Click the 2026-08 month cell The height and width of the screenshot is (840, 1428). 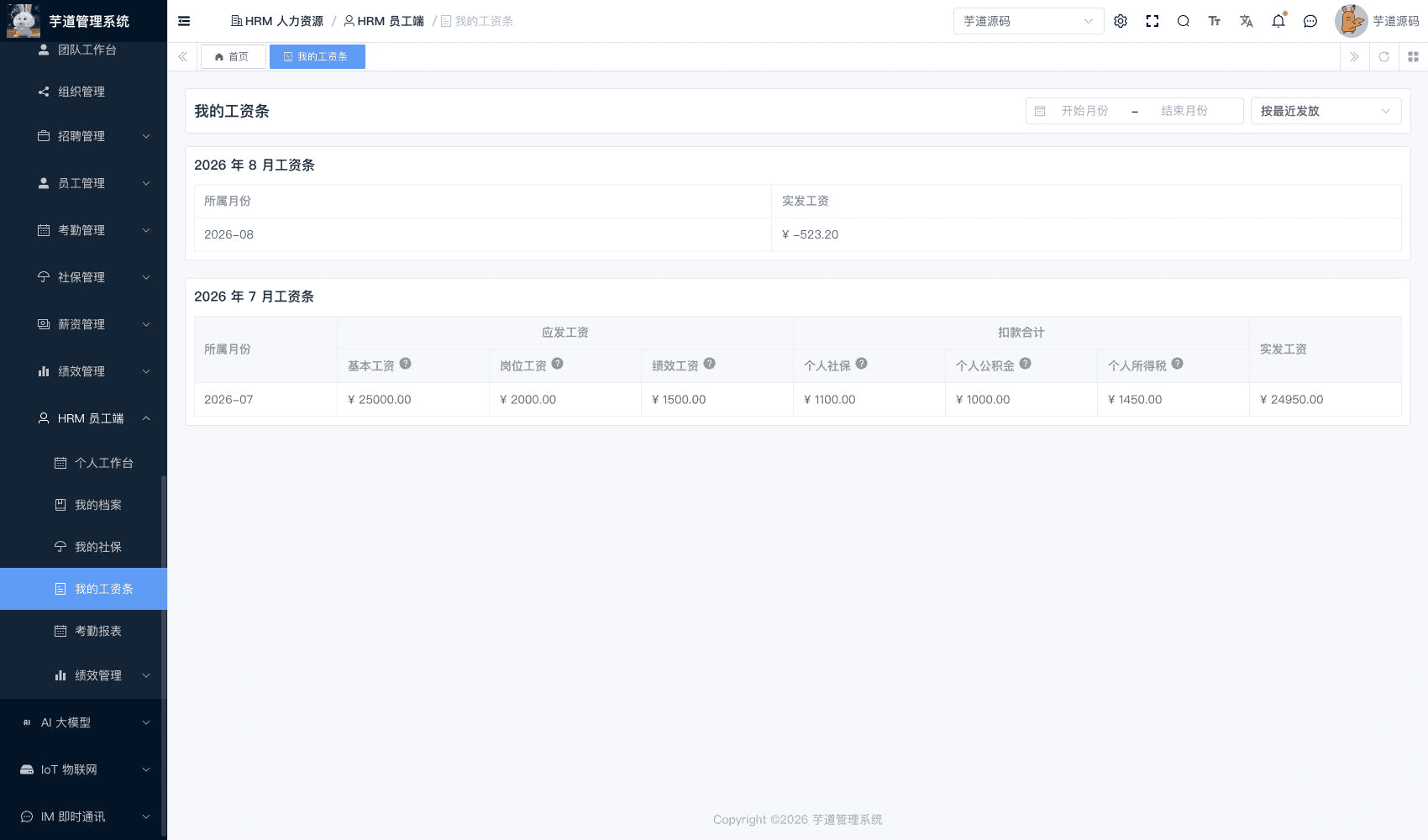pos(482,234)
